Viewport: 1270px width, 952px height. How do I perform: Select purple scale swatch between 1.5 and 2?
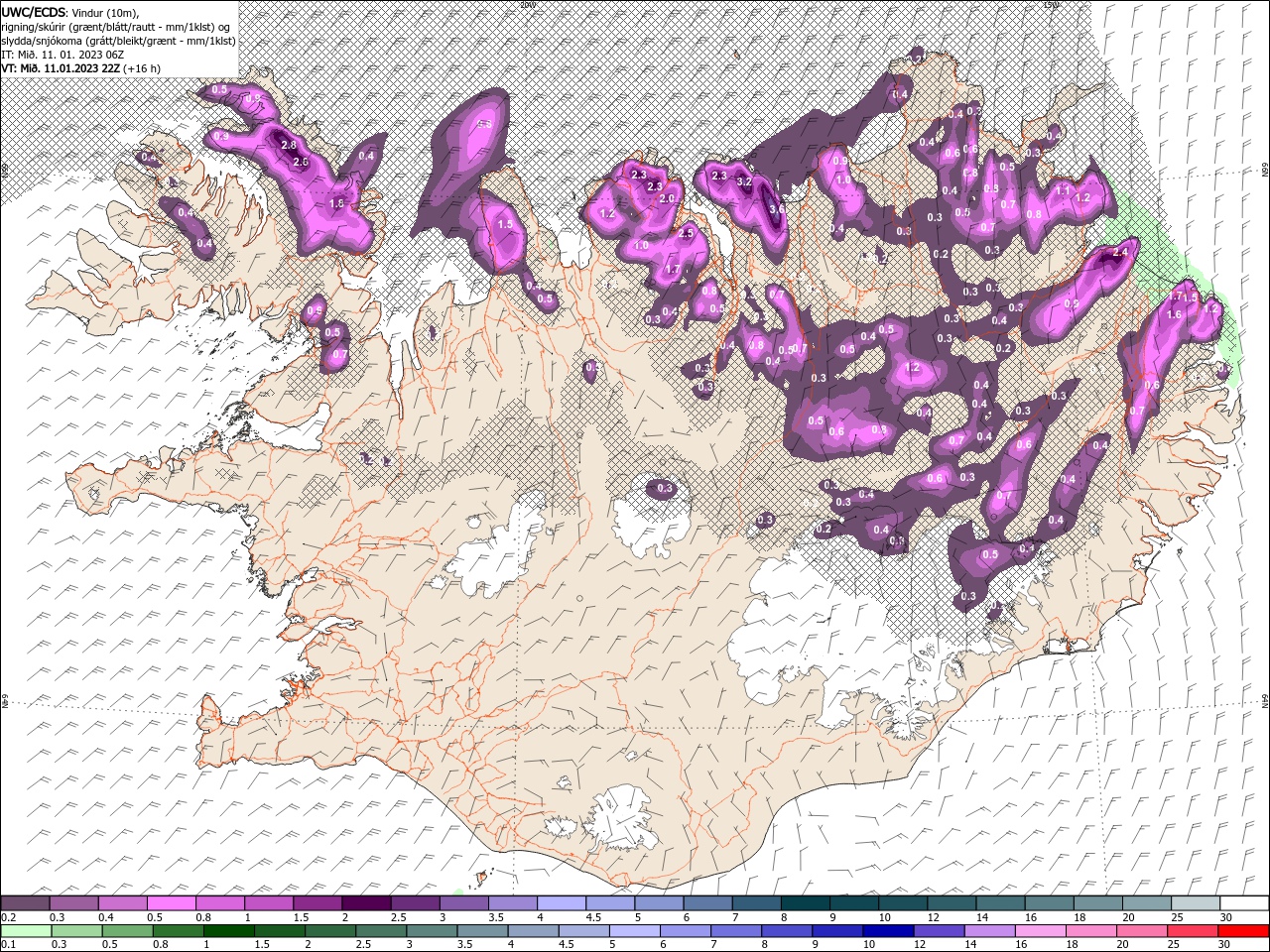coord(317,903)
